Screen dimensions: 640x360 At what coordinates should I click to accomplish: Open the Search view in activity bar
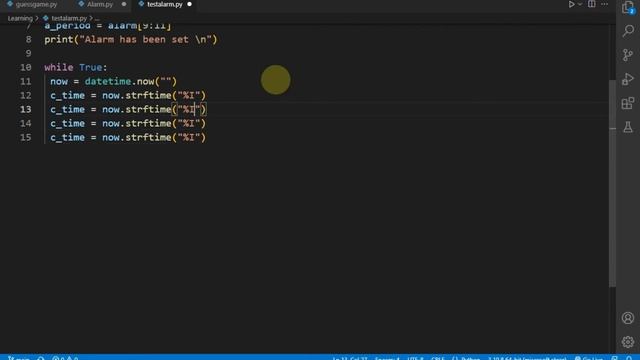click(628, 31)
